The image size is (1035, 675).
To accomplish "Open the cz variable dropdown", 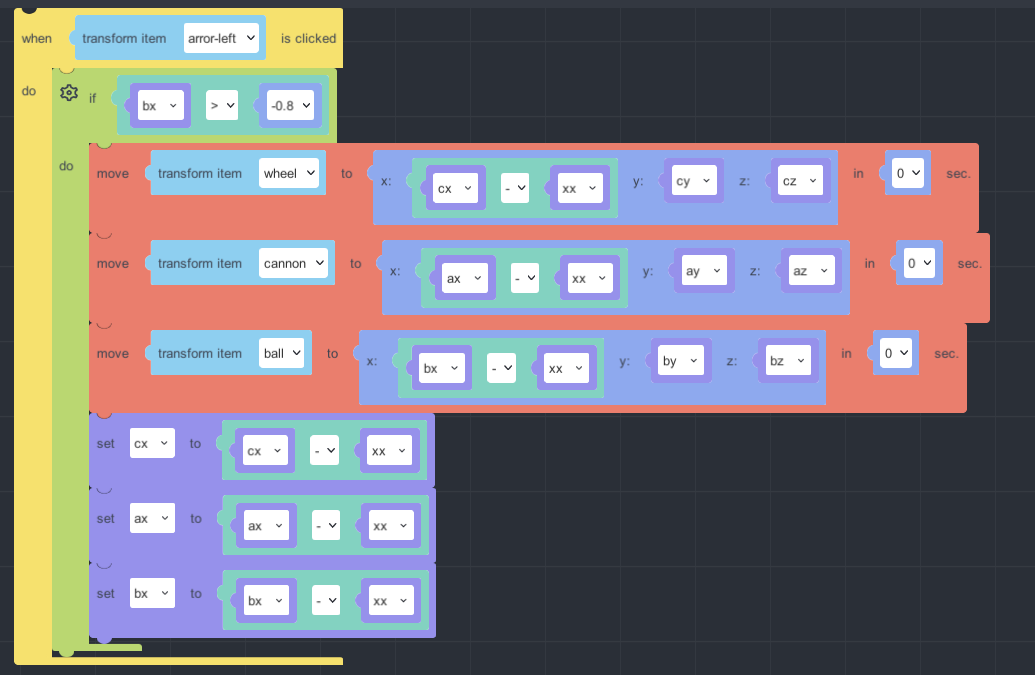I will click(x=798, y=181).
